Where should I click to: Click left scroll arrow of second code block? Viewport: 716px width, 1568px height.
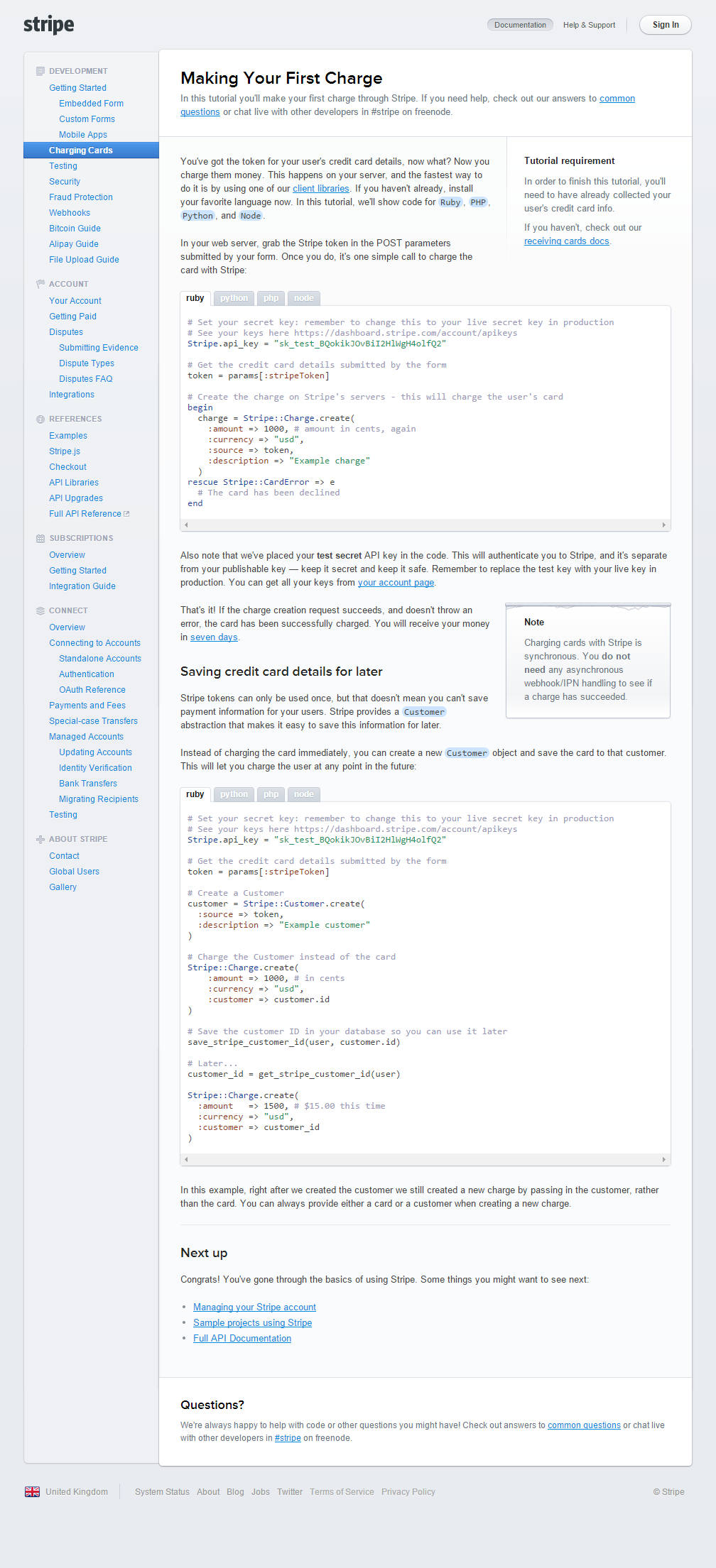pyautogui.click(x=186, y=1160)
